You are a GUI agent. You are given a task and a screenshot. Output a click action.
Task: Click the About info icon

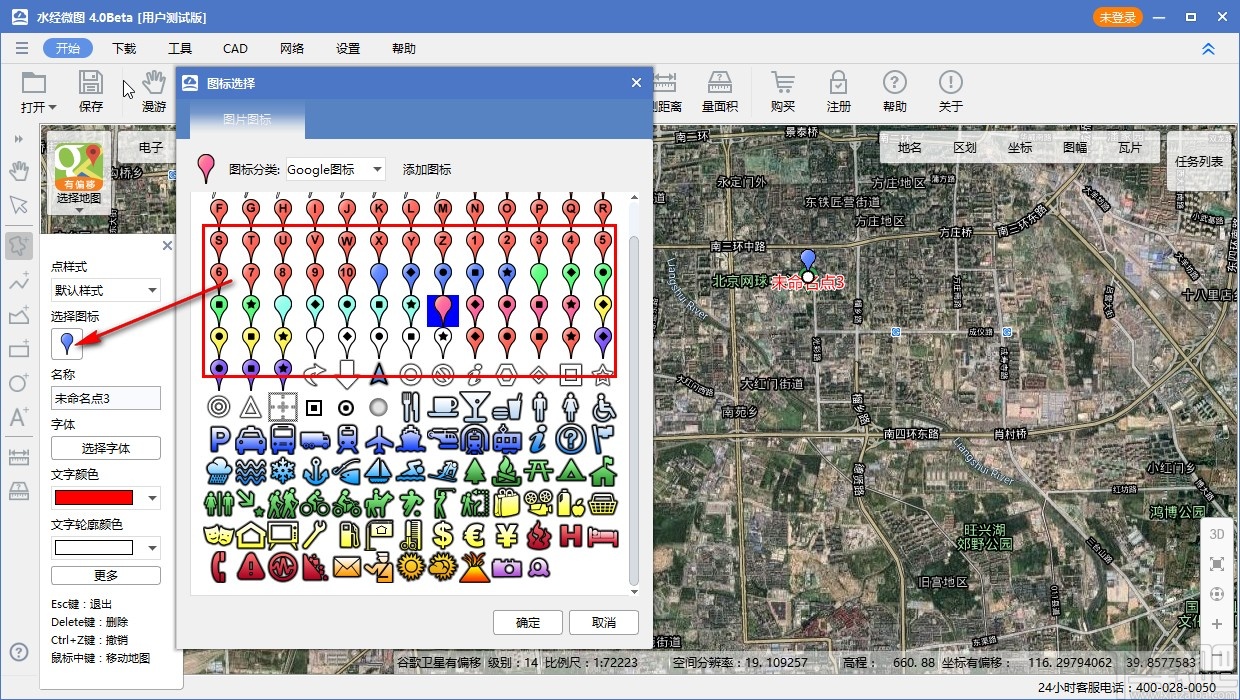(x=951, y=92)
